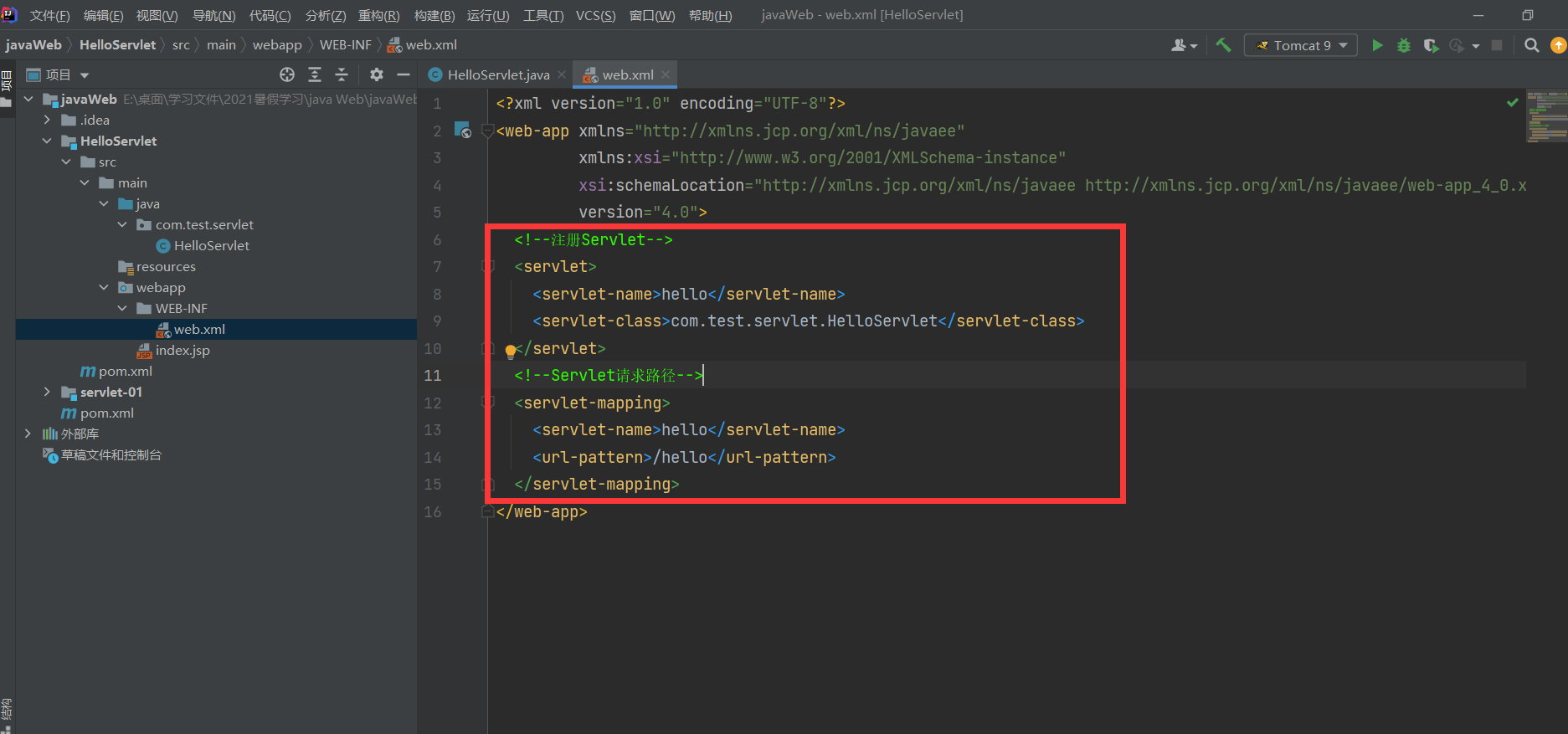Expand the servlet-01 module
1568x734 pixels.
(x=47, y=392)
